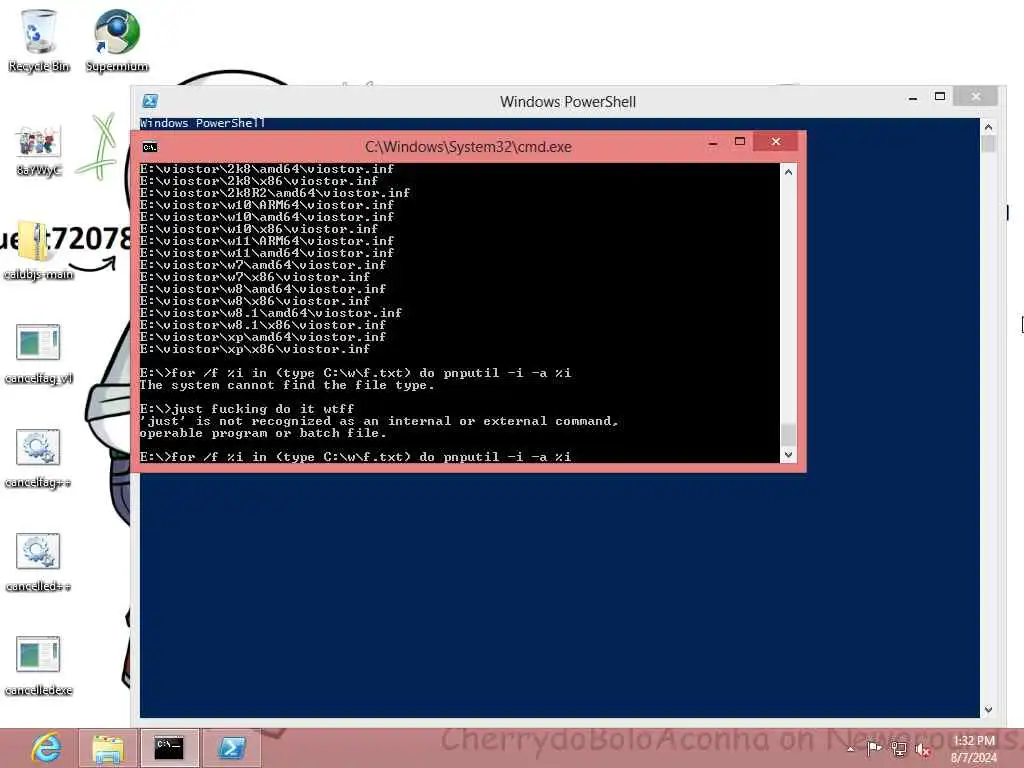
Task: Minimize the cmd.exe window
Action: [713, 142]
